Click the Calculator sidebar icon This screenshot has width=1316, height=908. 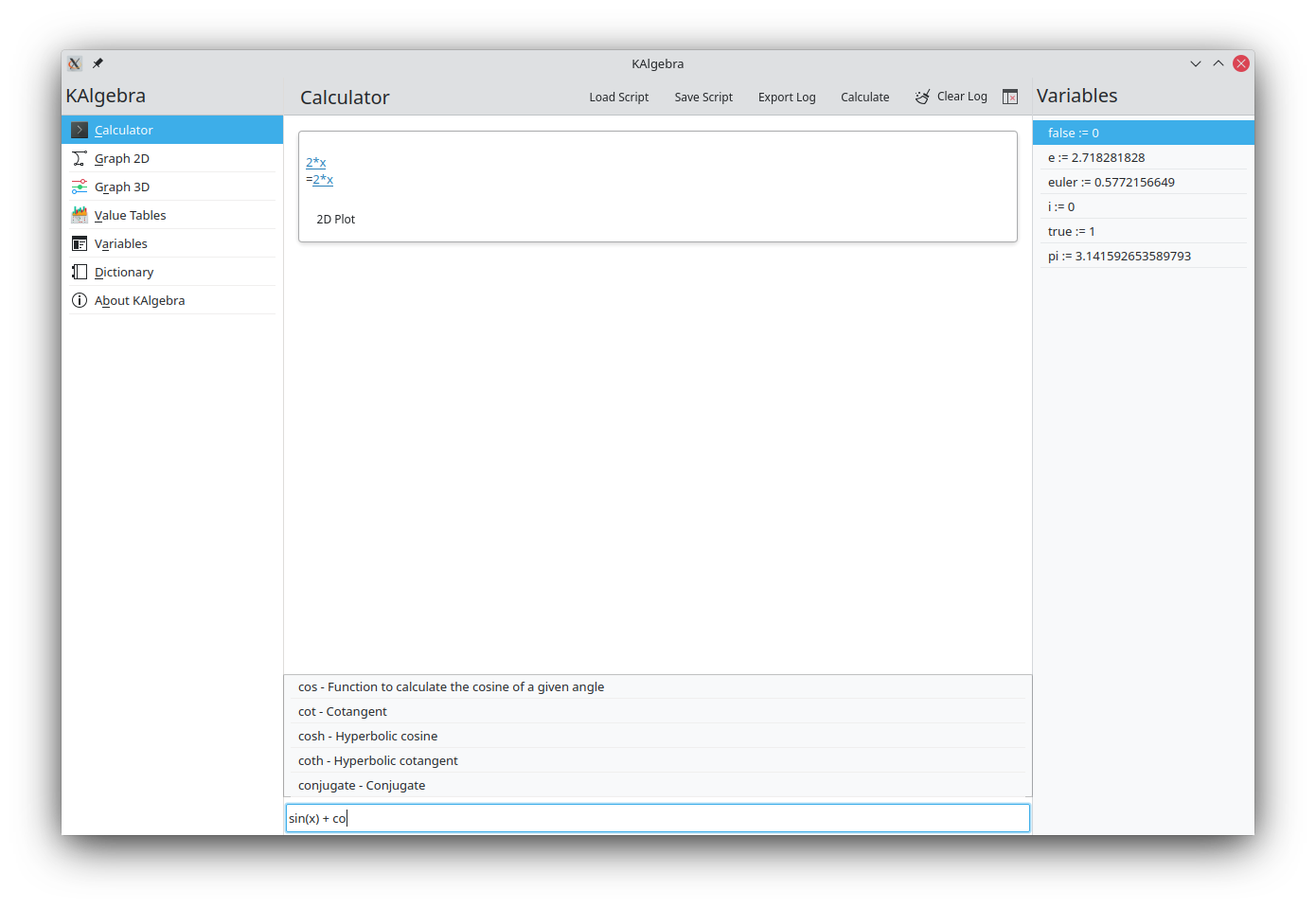point(80,130)
